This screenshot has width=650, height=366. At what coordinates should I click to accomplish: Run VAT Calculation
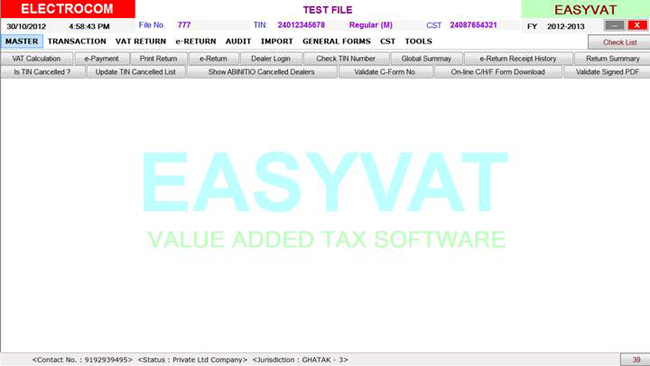point(36,58)
